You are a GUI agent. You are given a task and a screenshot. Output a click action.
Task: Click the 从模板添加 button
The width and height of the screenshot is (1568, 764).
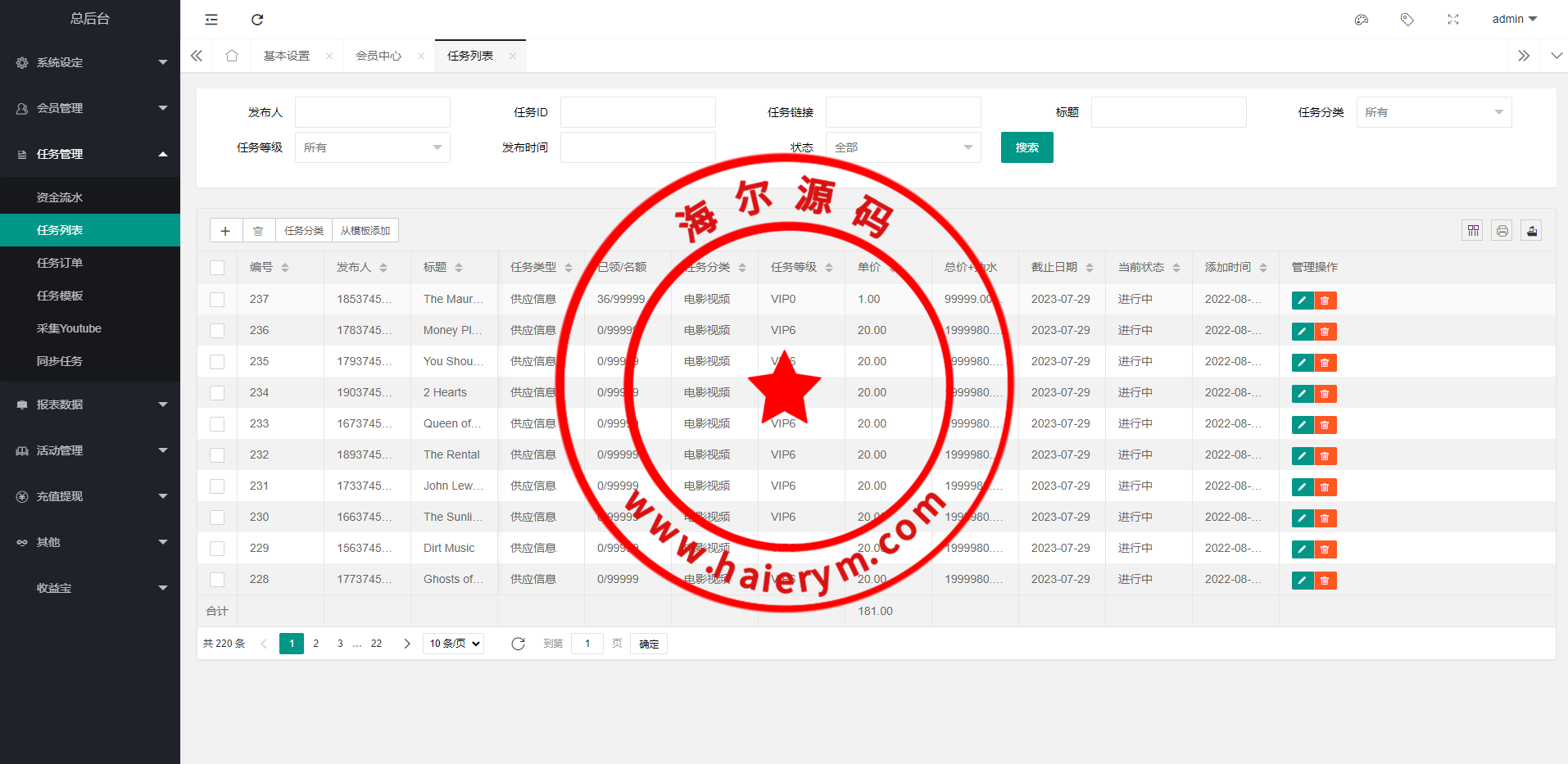[x=365, y=231]
